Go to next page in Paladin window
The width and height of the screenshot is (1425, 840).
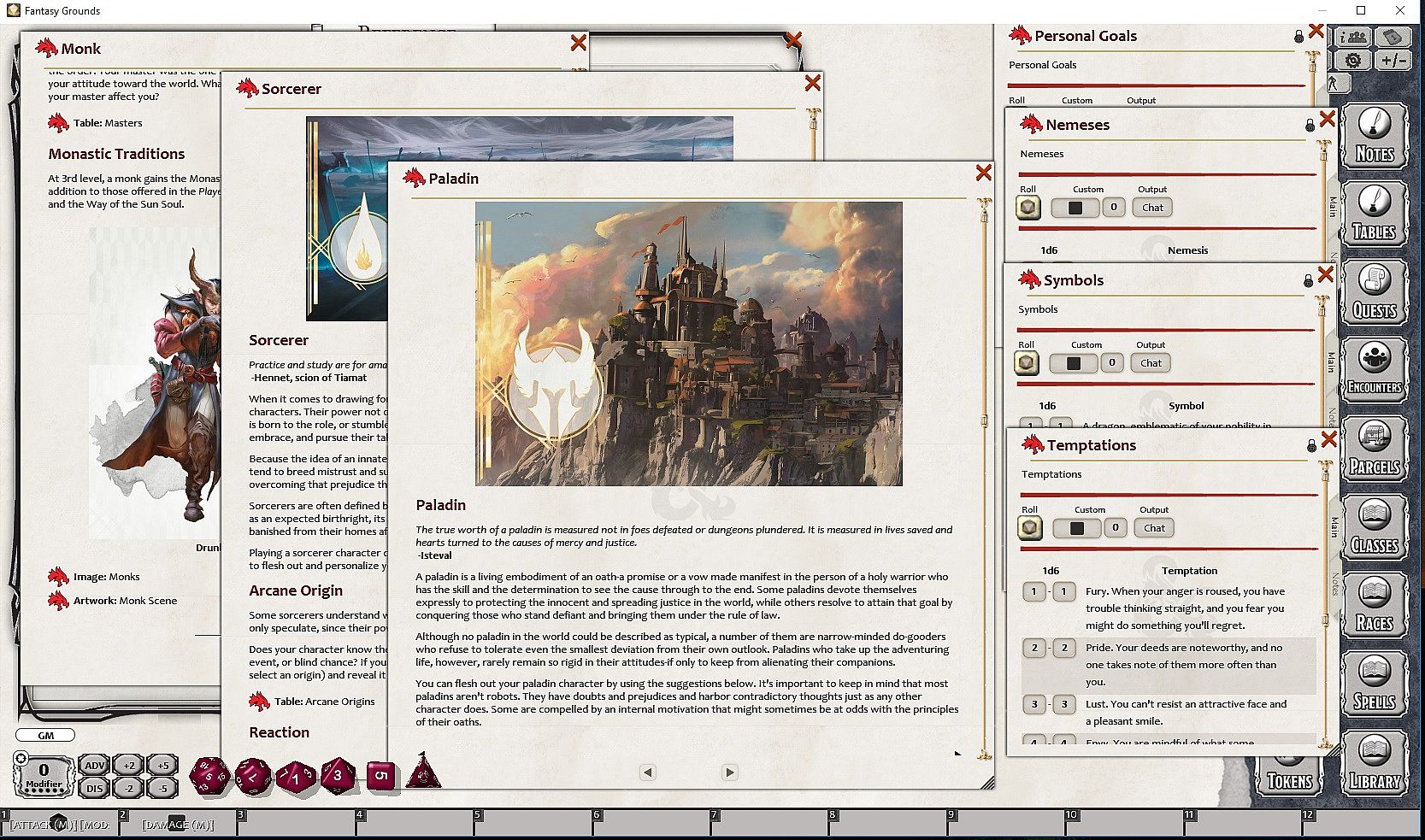(729, 772)
